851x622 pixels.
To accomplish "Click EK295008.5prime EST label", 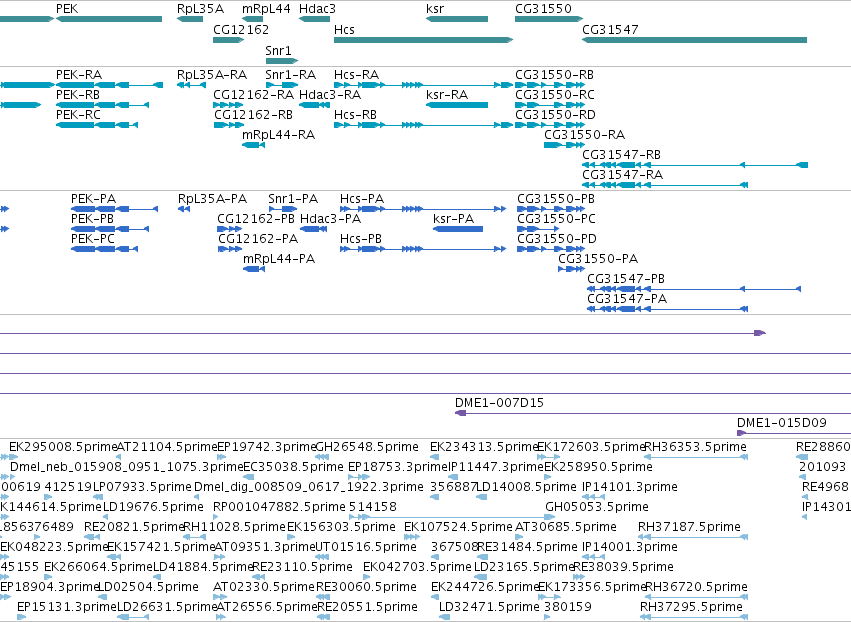I will click(x=63, y=447).
